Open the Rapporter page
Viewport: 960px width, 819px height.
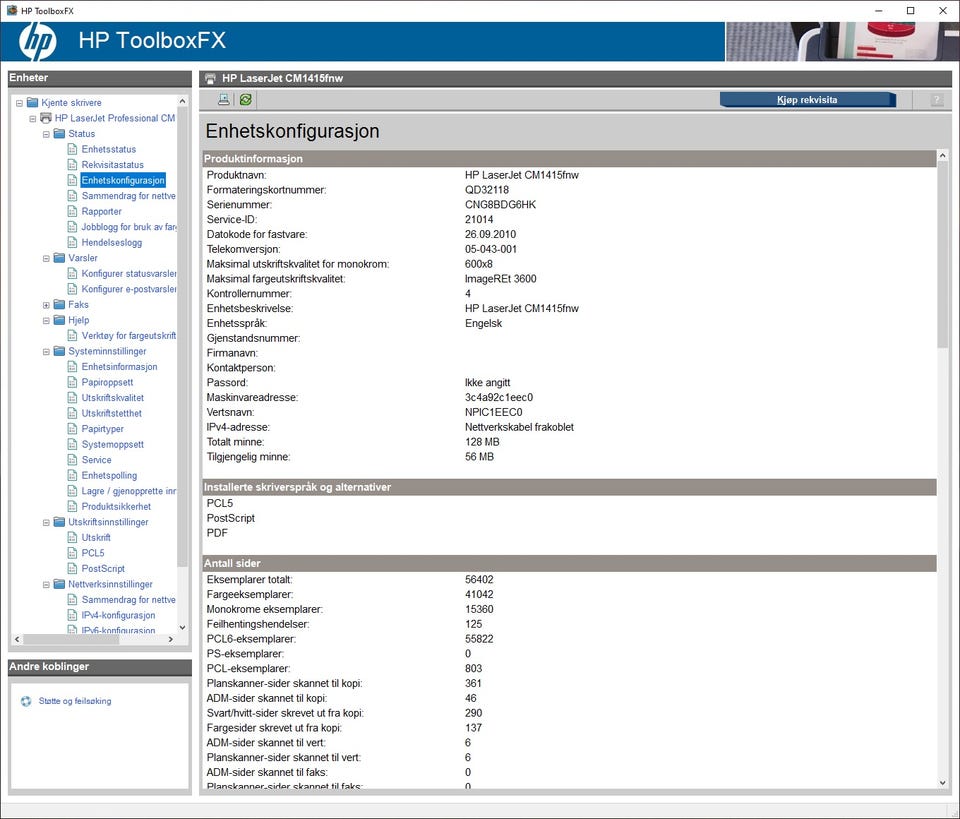(102, 211)
